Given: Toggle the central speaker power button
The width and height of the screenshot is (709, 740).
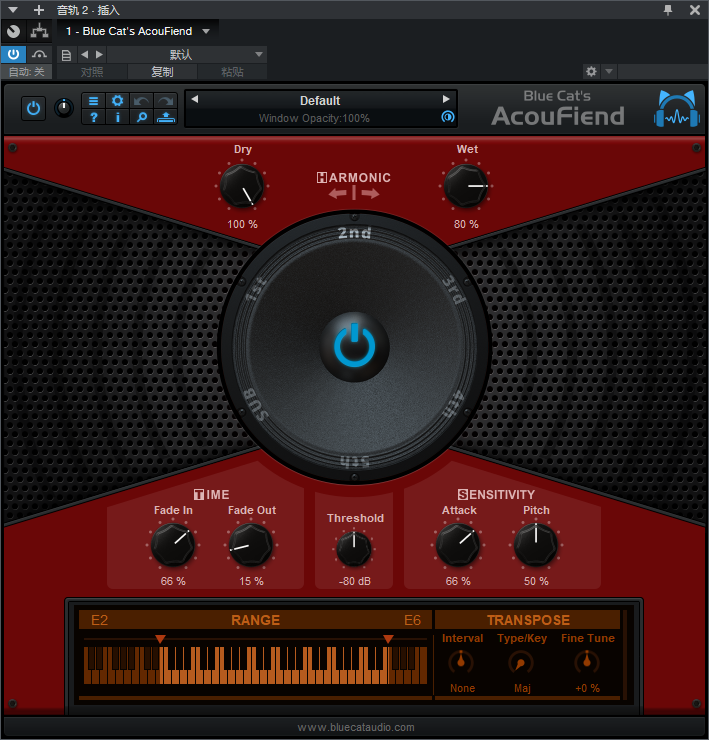Looking at the screenshot, I should [x=354, y=346].
